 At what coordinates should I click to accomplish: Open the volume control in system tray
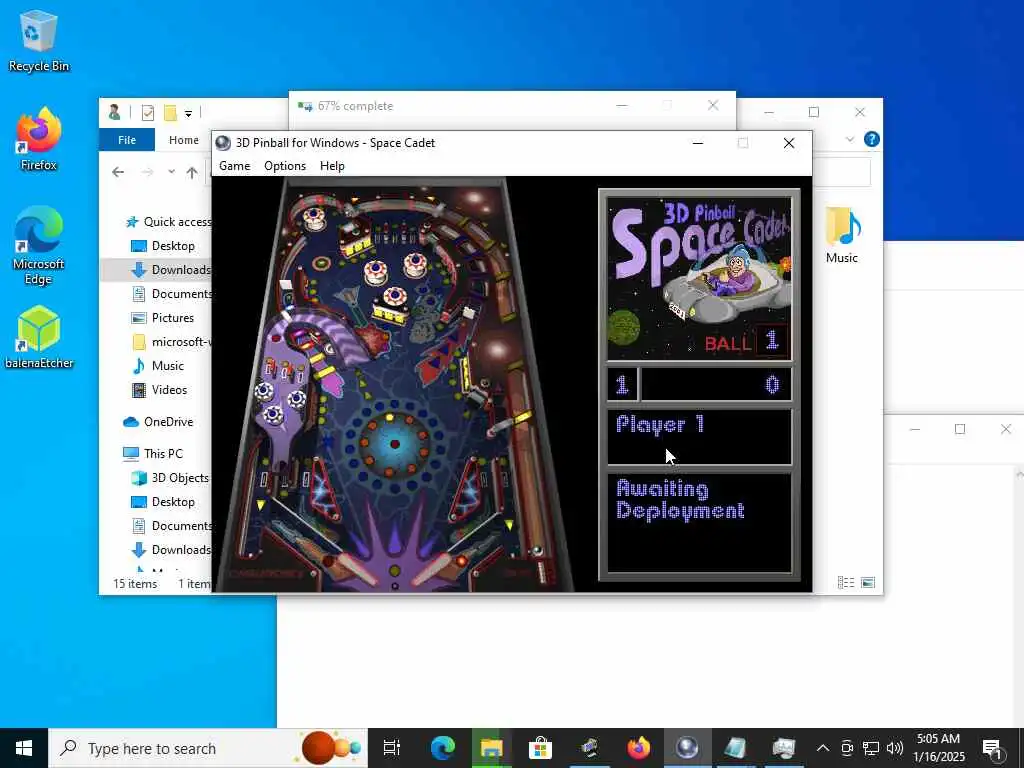coord(895,748)
